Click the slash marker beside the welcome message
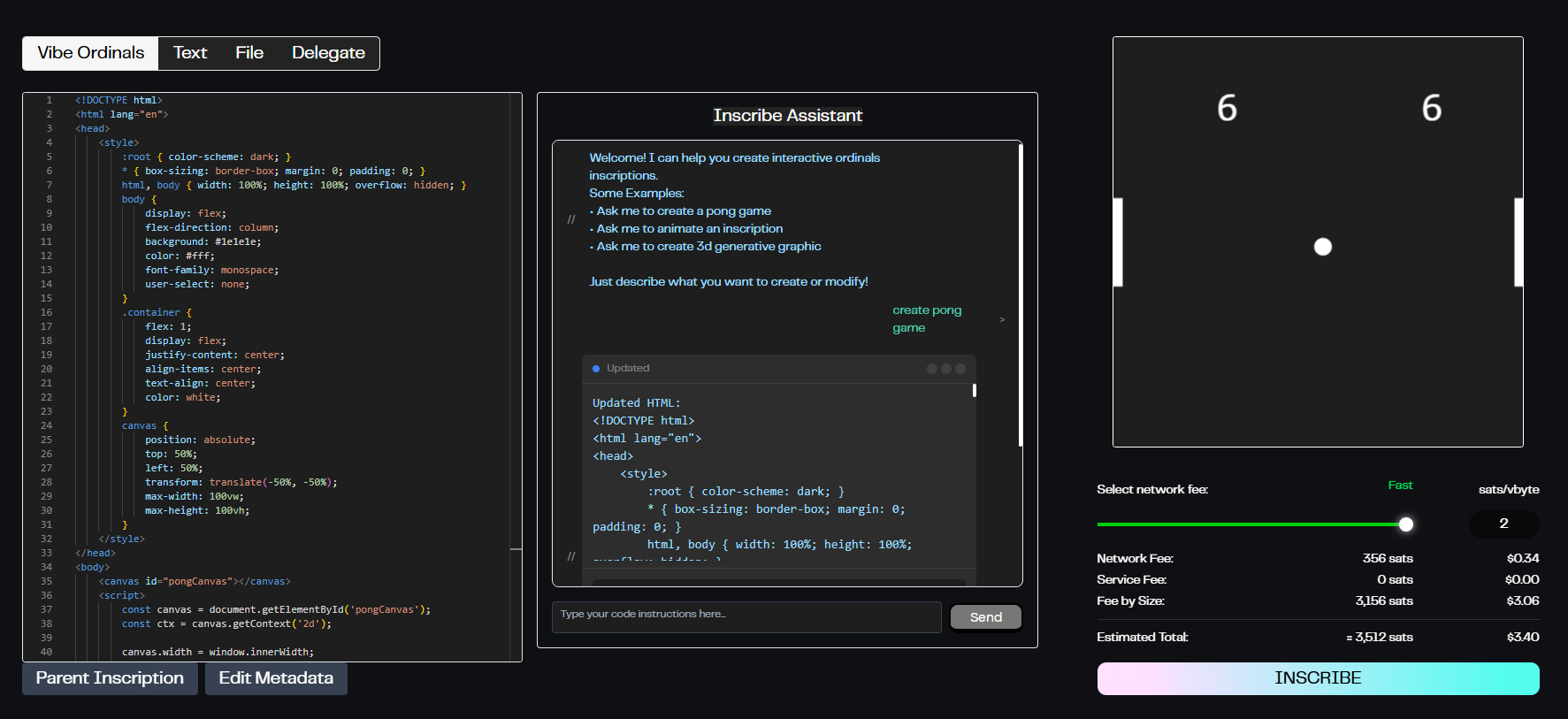Viewport: 1568px width, 719px height. [x=571, y=219]
